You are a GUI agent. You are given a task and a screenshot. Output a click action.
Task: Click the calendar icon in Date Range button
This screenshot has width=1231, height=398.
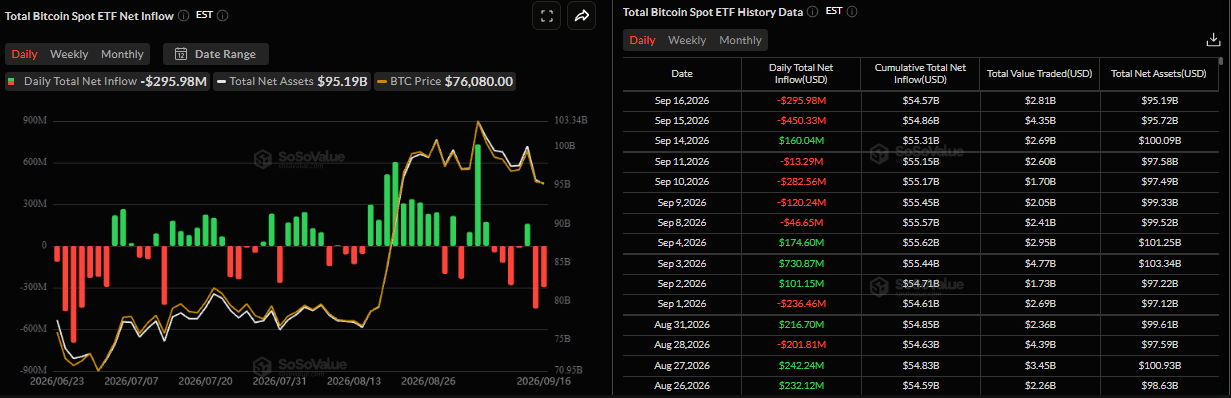pyautogui.click(x=181, y=54)
